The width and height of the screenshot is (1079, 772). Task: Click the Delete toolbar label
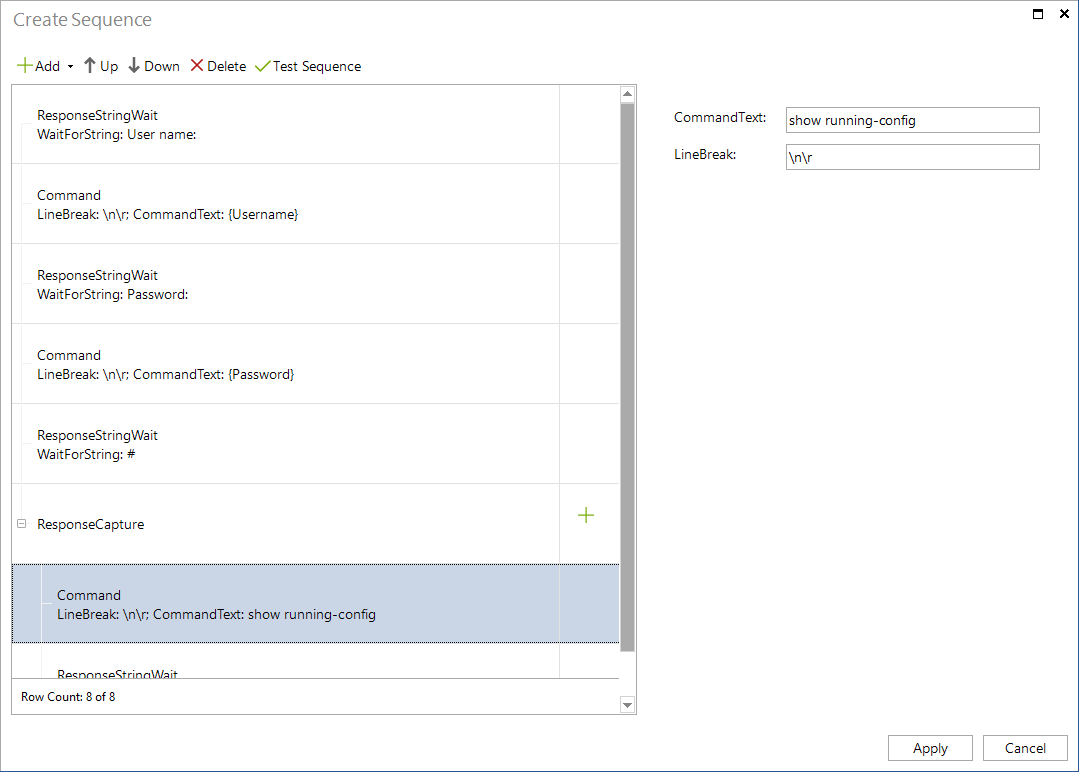(x=225, y=66)
